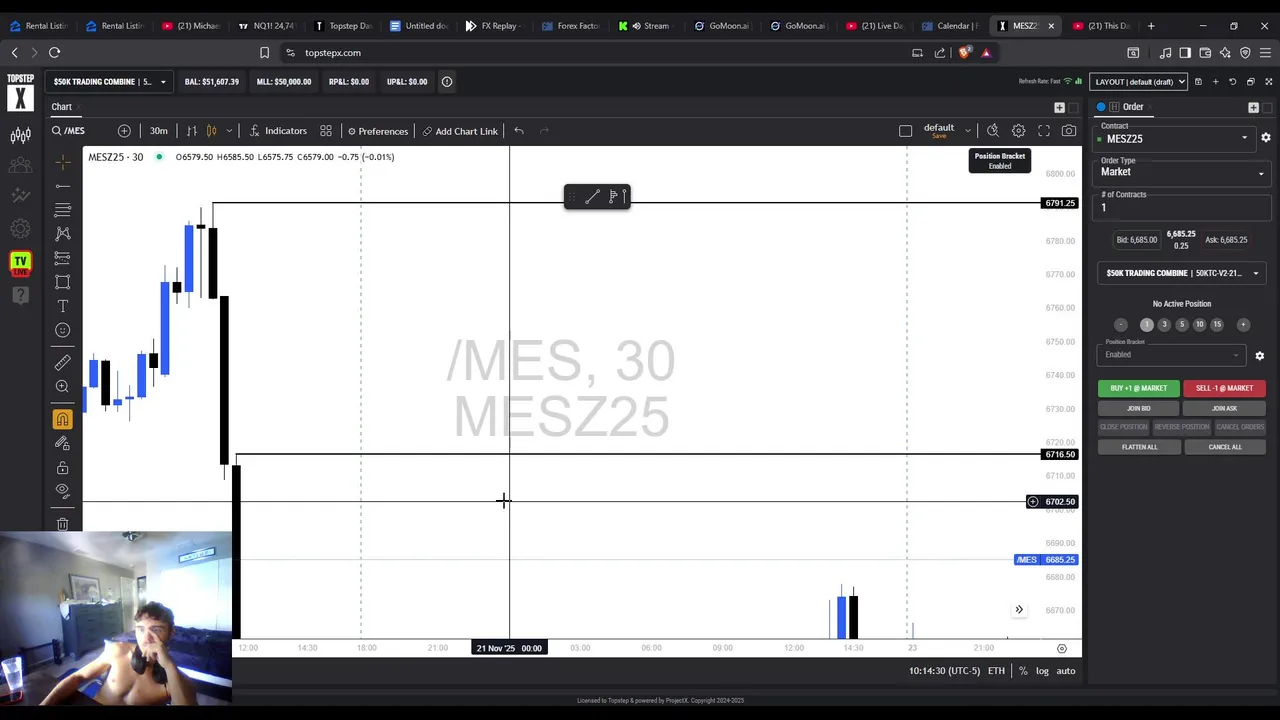
Task: Select the text annotation tool
Action: (x=62, y=306)
